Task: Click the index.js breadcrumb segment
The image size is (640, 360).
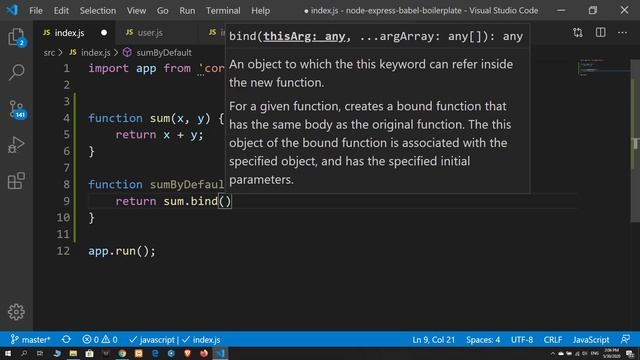Action: 95,53
